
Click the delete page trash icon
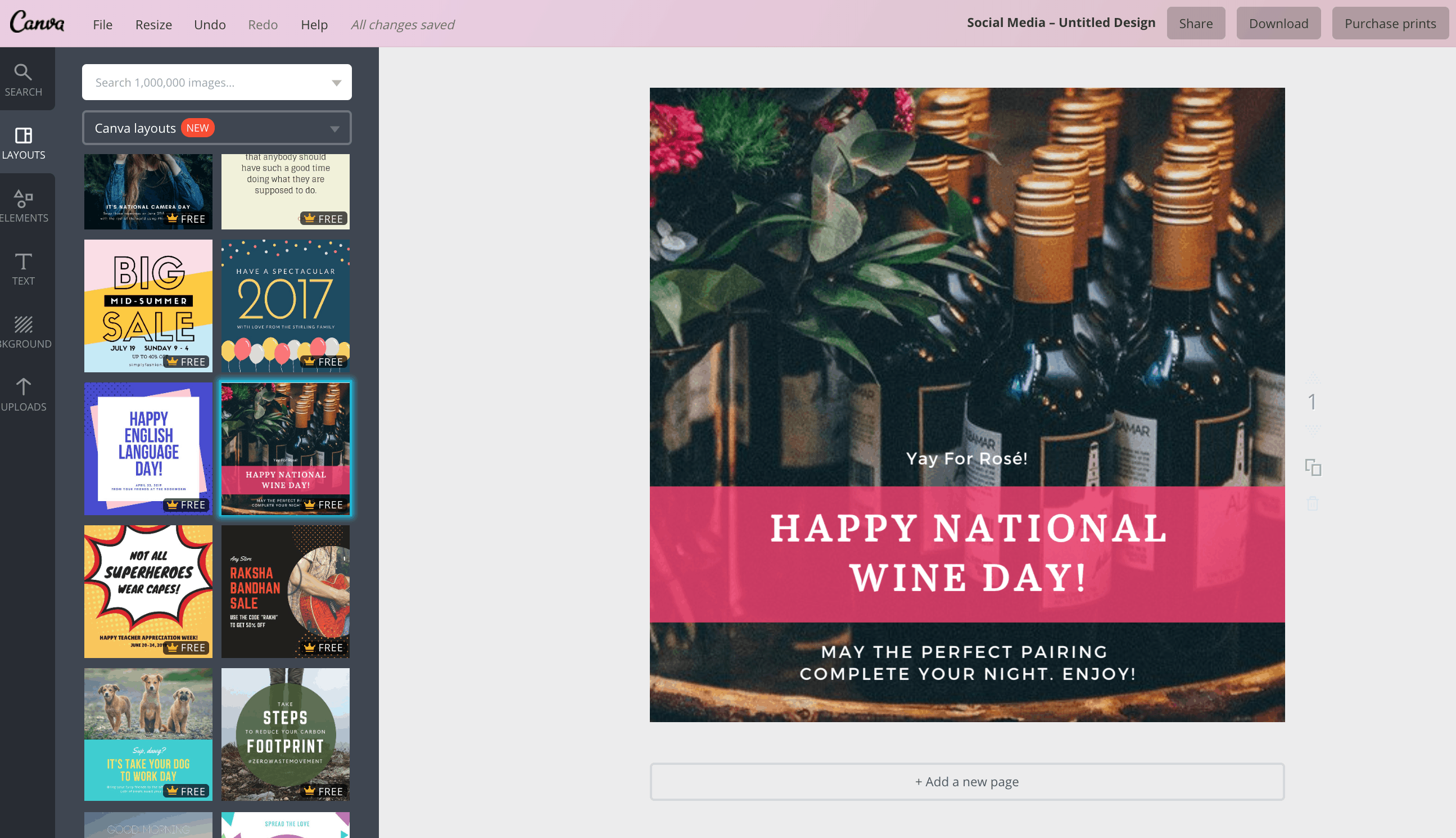click(x=1312, y=503)
